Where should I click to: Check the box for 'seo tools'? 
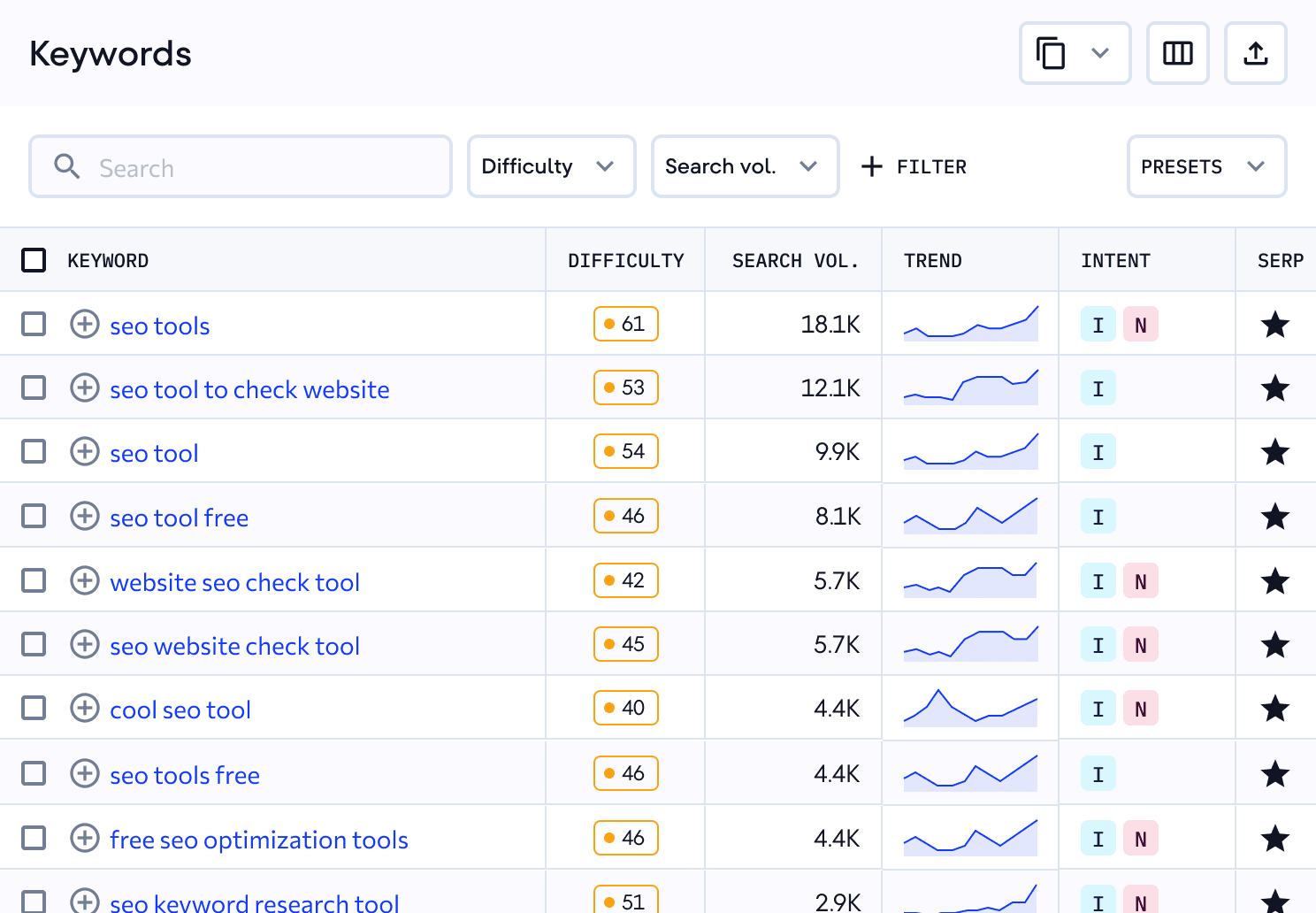[x=34, y=324]
